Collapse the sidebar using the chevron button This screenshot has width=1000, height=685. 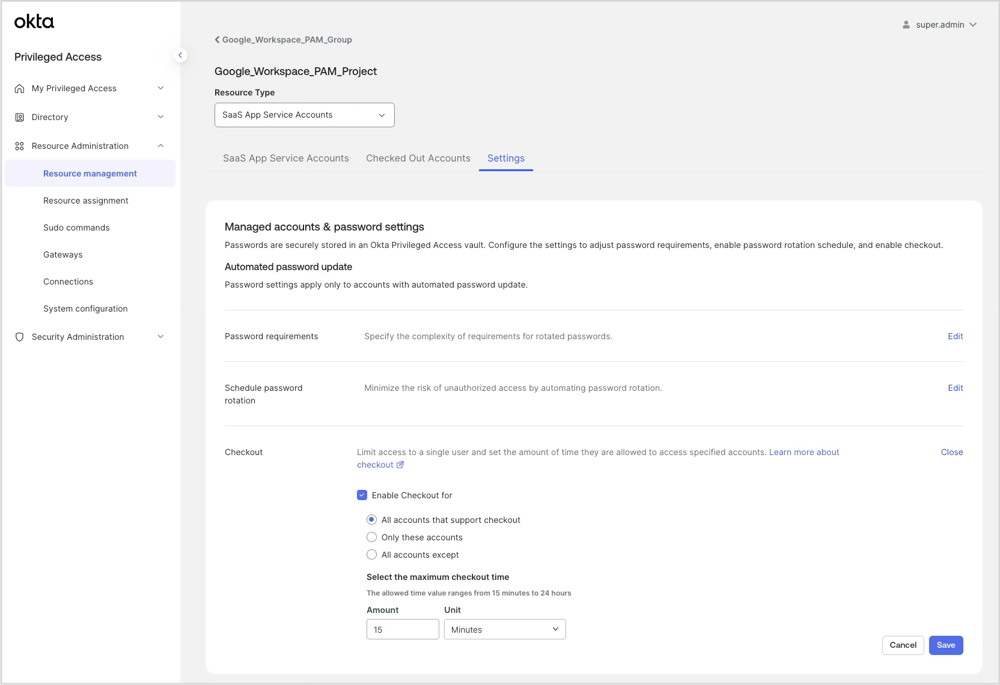(181, 55)
